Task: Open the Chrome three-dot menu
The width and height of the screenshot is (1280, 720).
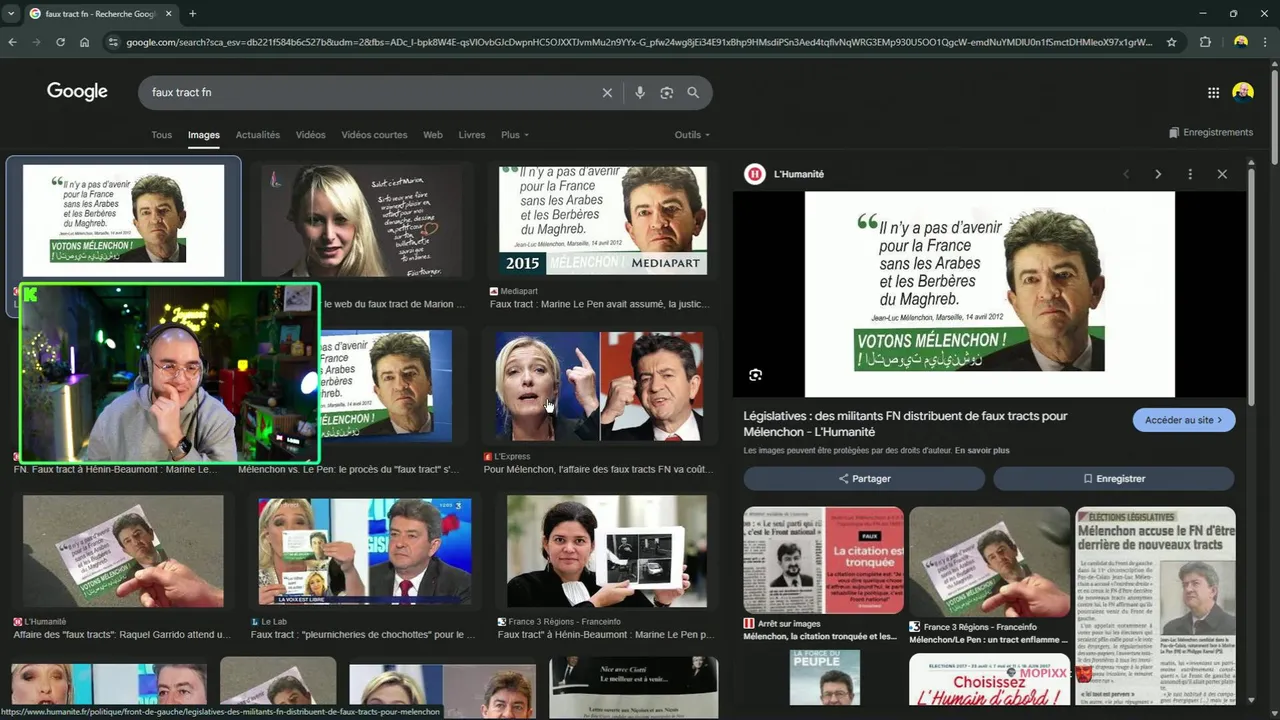Action: pos(1266,42)
